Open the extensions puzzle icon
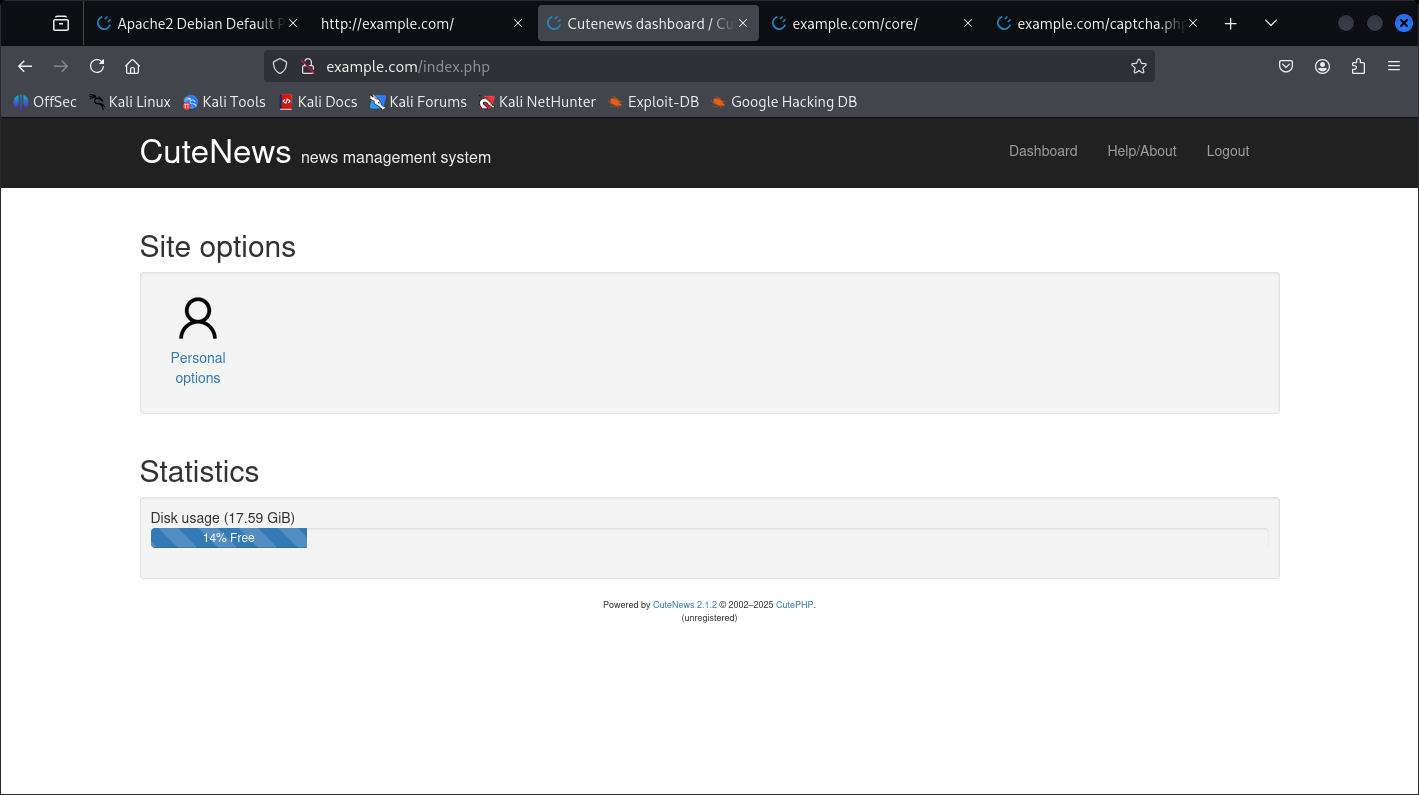Viewport: 1419px width, 795px height. (x=1358, y=66)
